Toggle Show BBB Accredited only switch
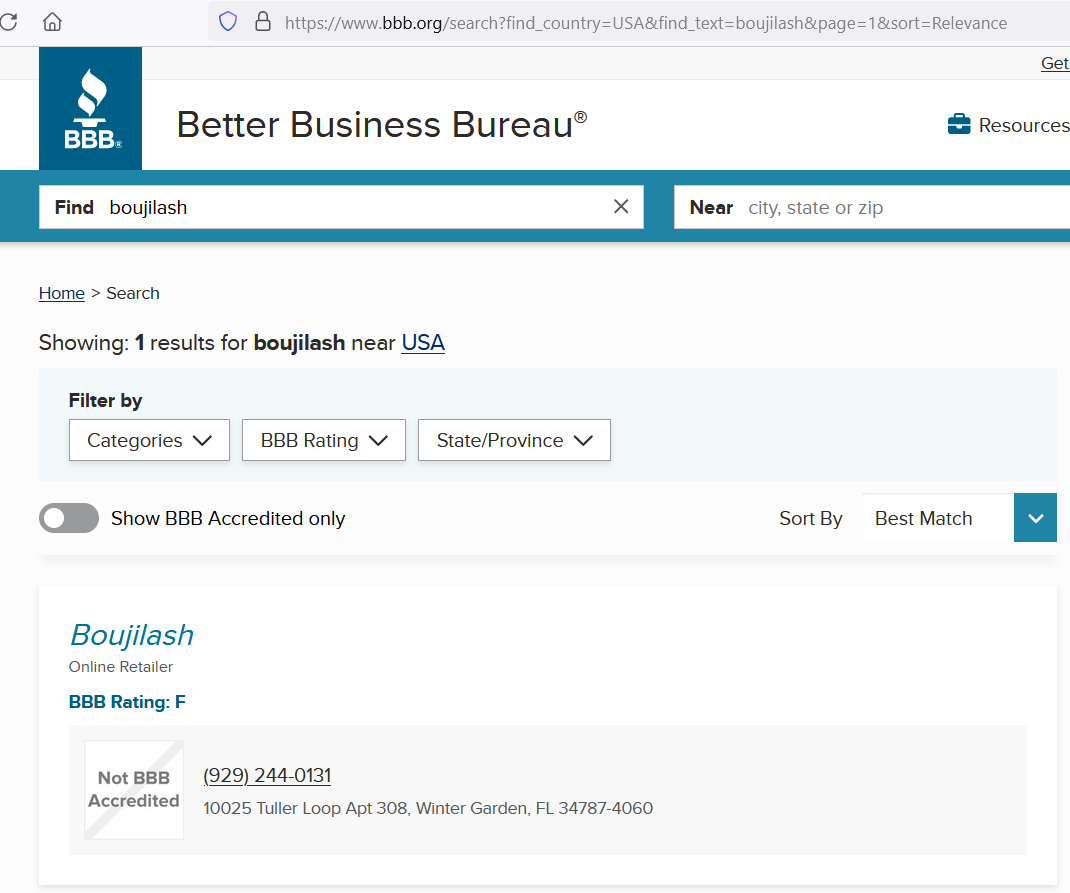Screen dimensions: 1070x893 (69, 518)
